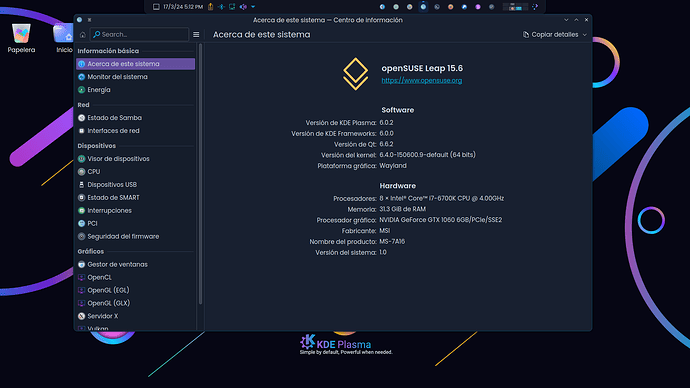Click the kernel version 6.4.0-150600.9-default
Viewport: 690px width, 388px height.
[x=427, y=155]
